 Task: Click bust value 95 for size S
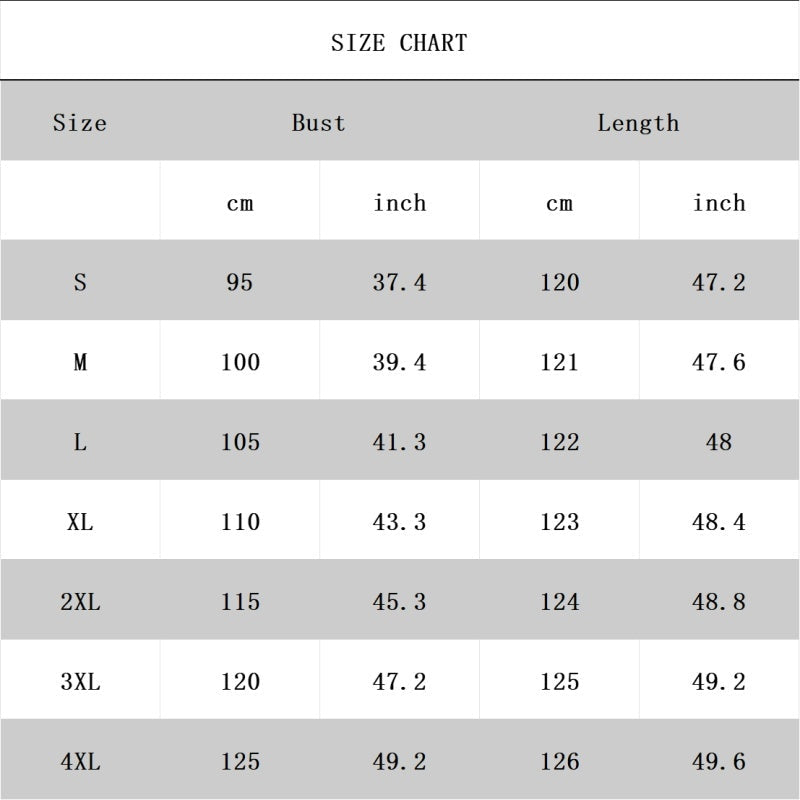point(240,282)
